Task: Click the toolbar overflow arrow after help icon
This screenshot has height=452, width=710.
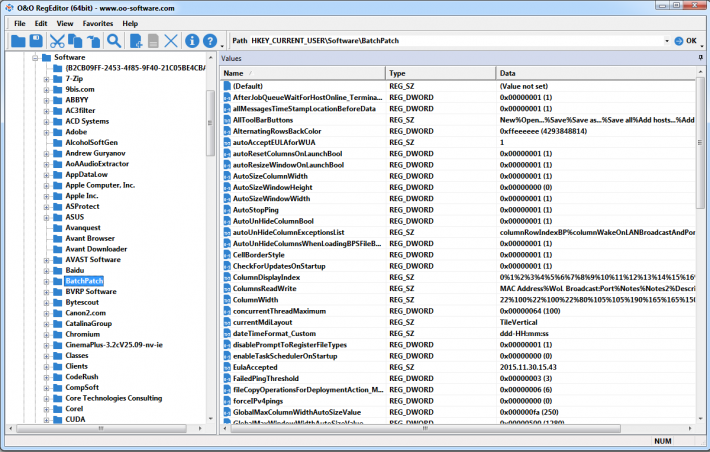Action: [222, 45]
